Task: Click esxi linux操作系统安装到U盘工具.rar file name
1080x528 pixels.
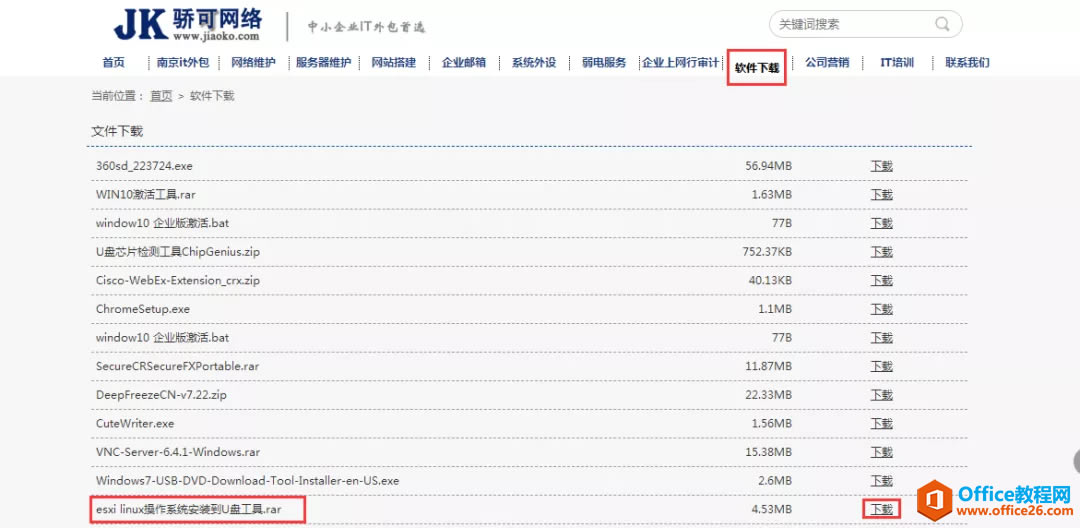Action: [x=189, y=509]
